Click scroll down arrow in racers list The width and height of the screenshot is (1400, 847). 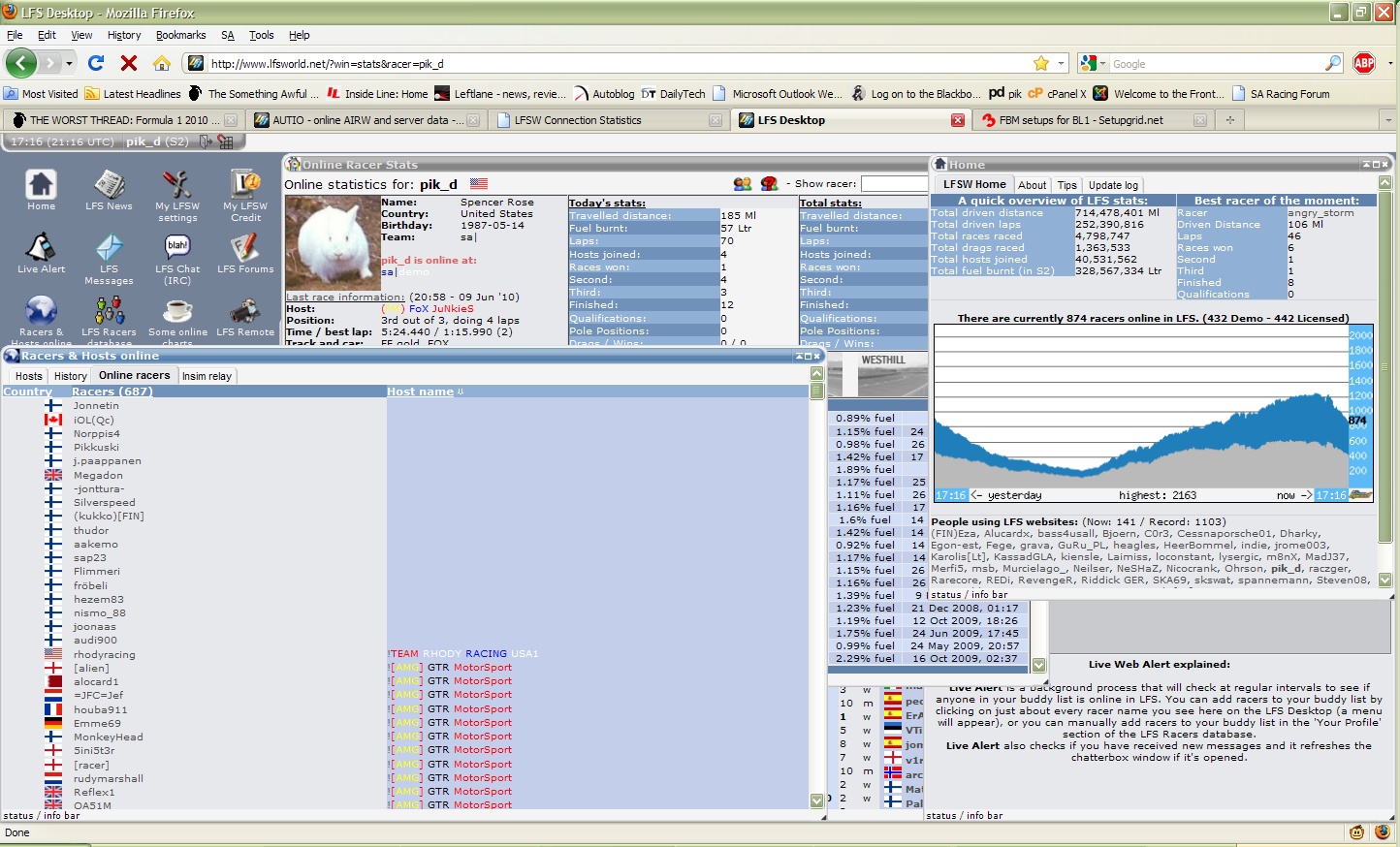click(816, 801)
